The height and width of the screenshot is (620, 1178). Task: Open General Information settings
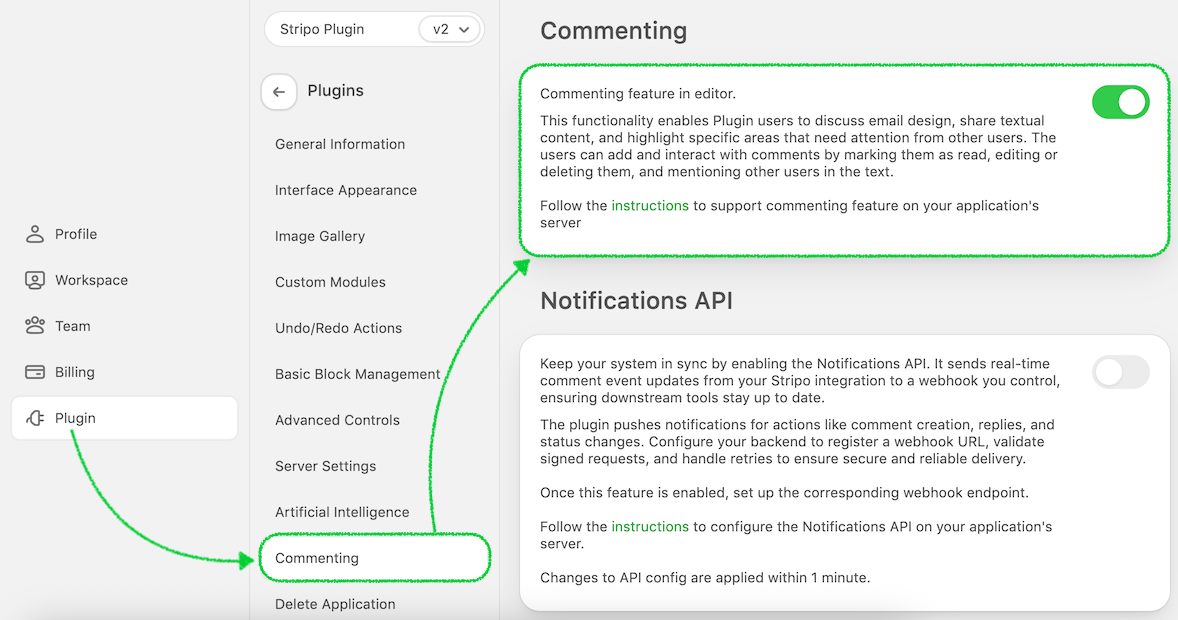[x=340, y=144]
